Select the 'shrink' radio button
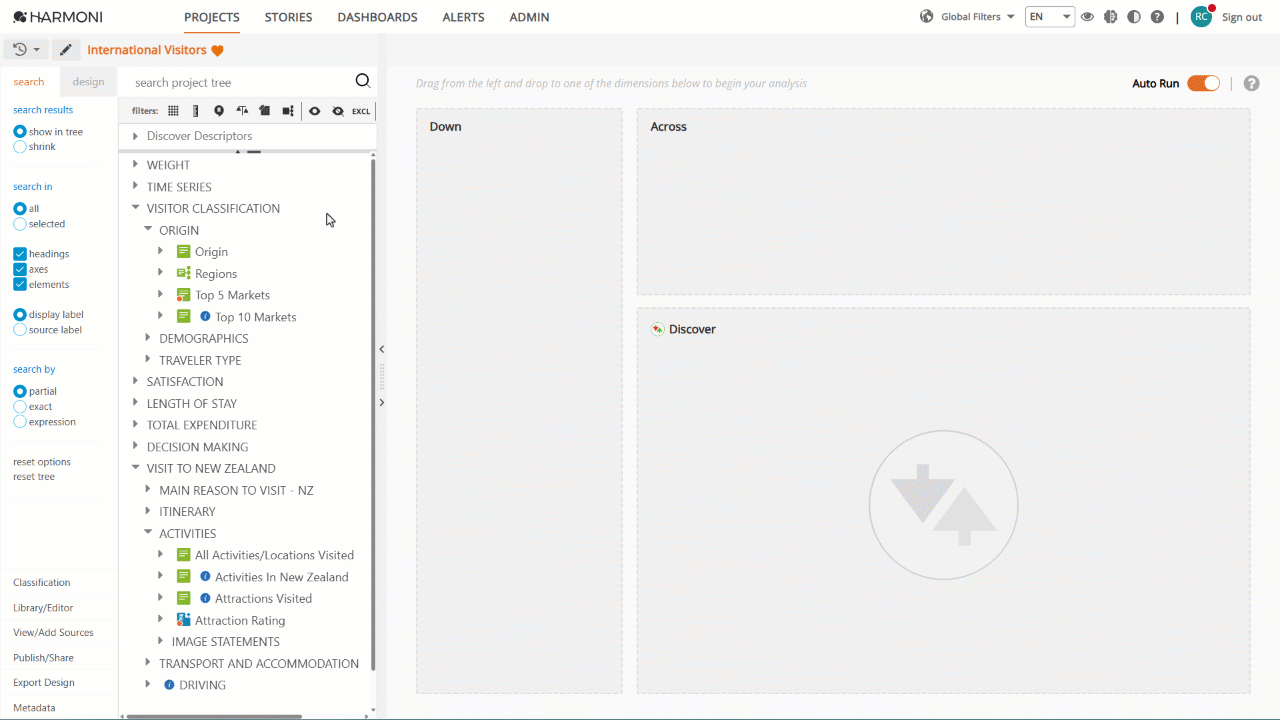 point(20,147)
